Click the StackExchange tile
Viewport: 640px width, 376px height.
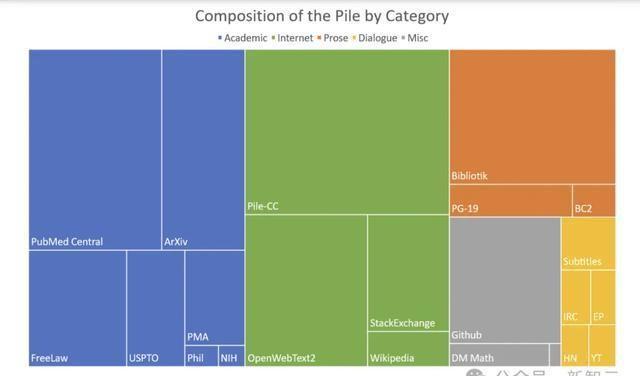408,273
